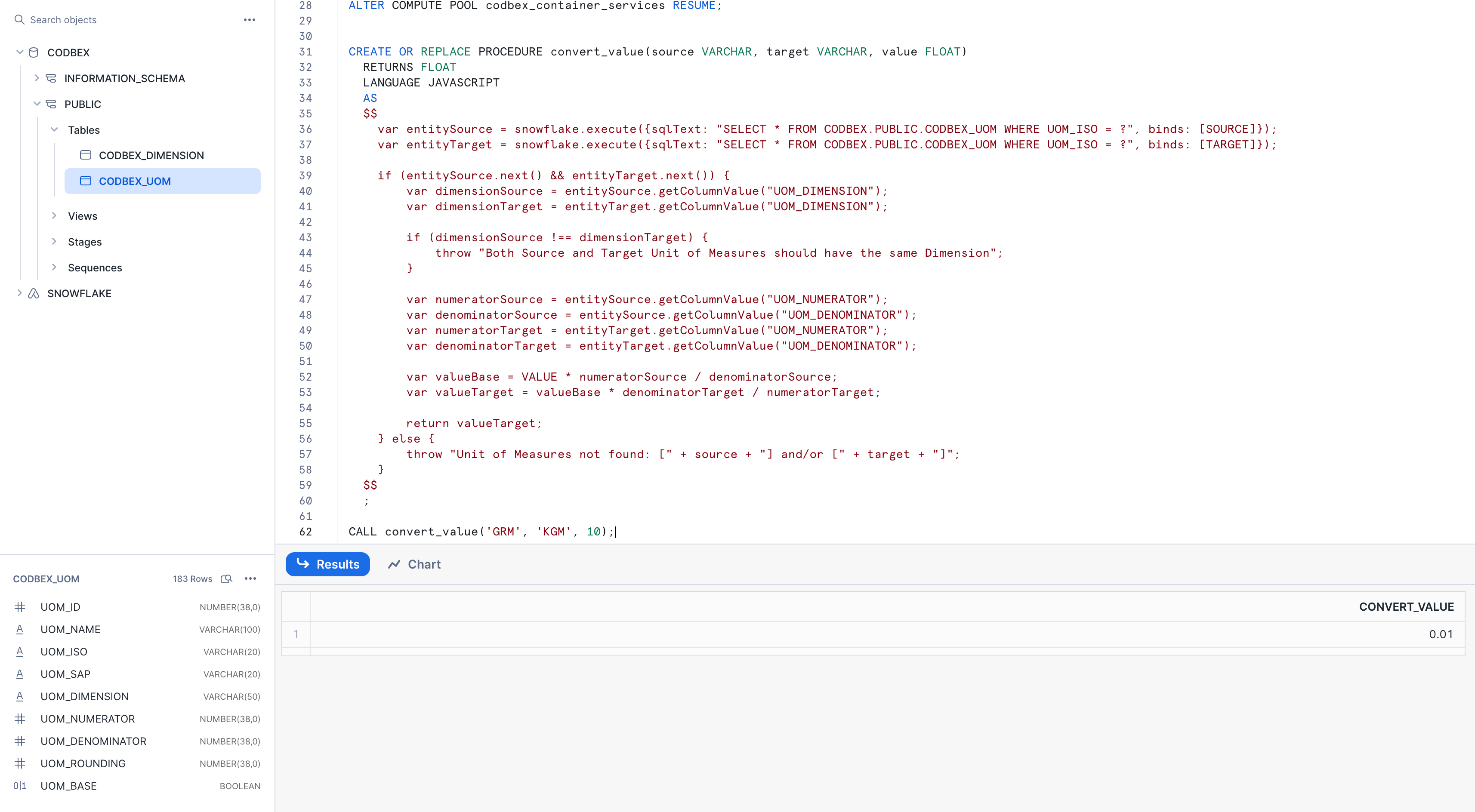Select the 0.01 result cell

(1441, 634)
